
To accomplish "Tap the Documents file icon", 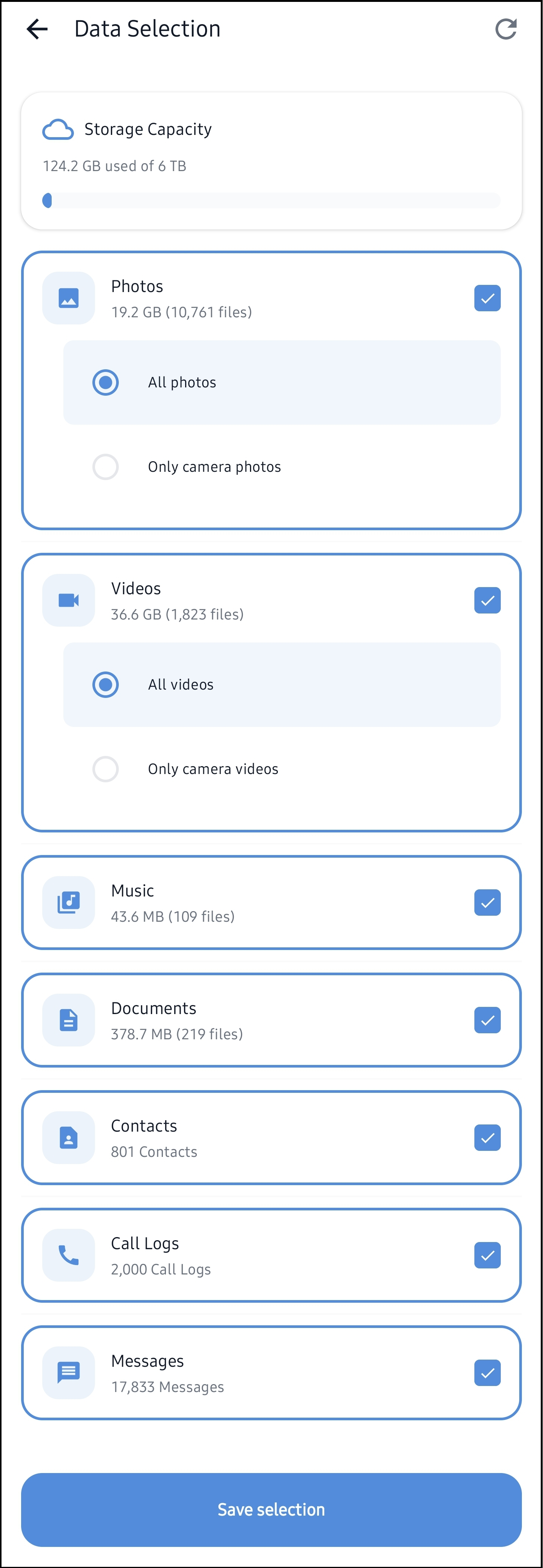I will coord(68,1020).
